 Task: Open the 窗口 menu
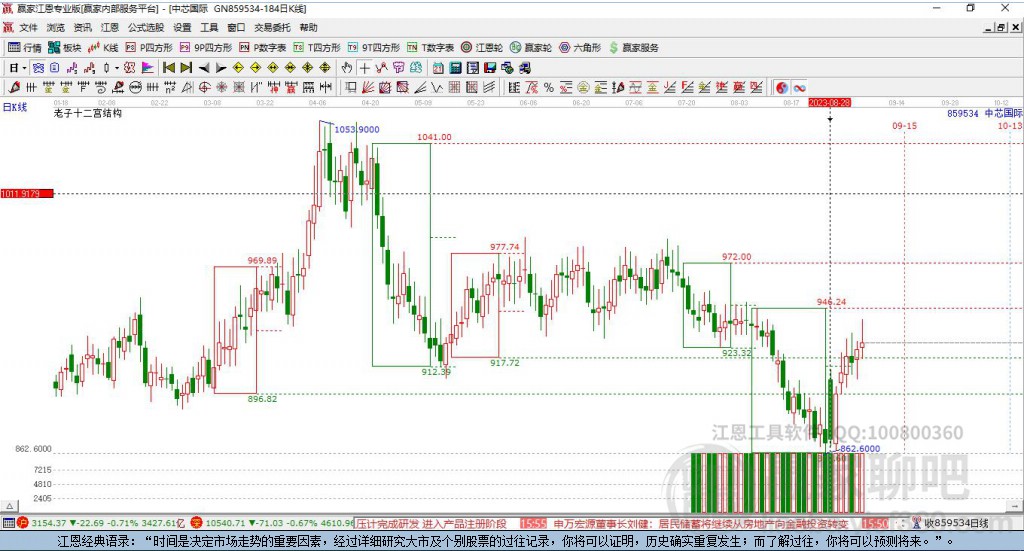(x=236, y=27)
